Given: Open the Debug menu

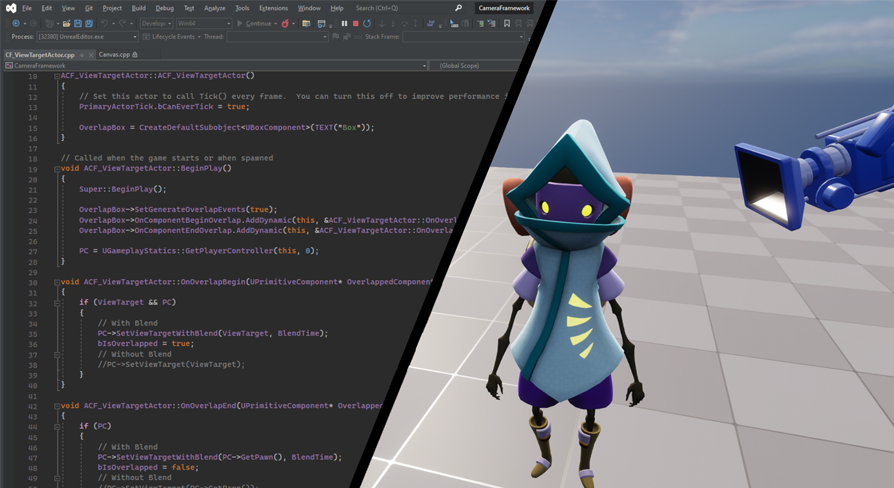Looking at the screenshot, I should click(x=165, y=8).
